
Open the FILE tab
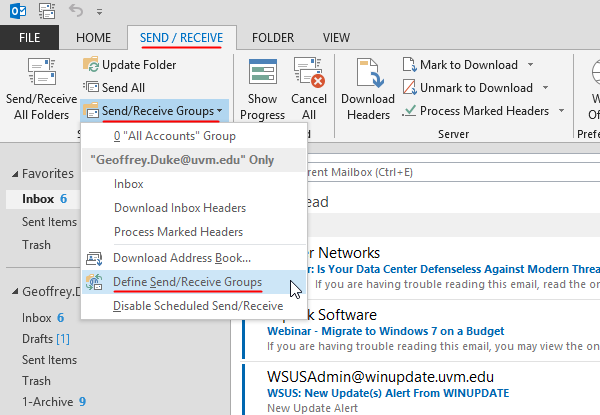[x=29, y=37]
